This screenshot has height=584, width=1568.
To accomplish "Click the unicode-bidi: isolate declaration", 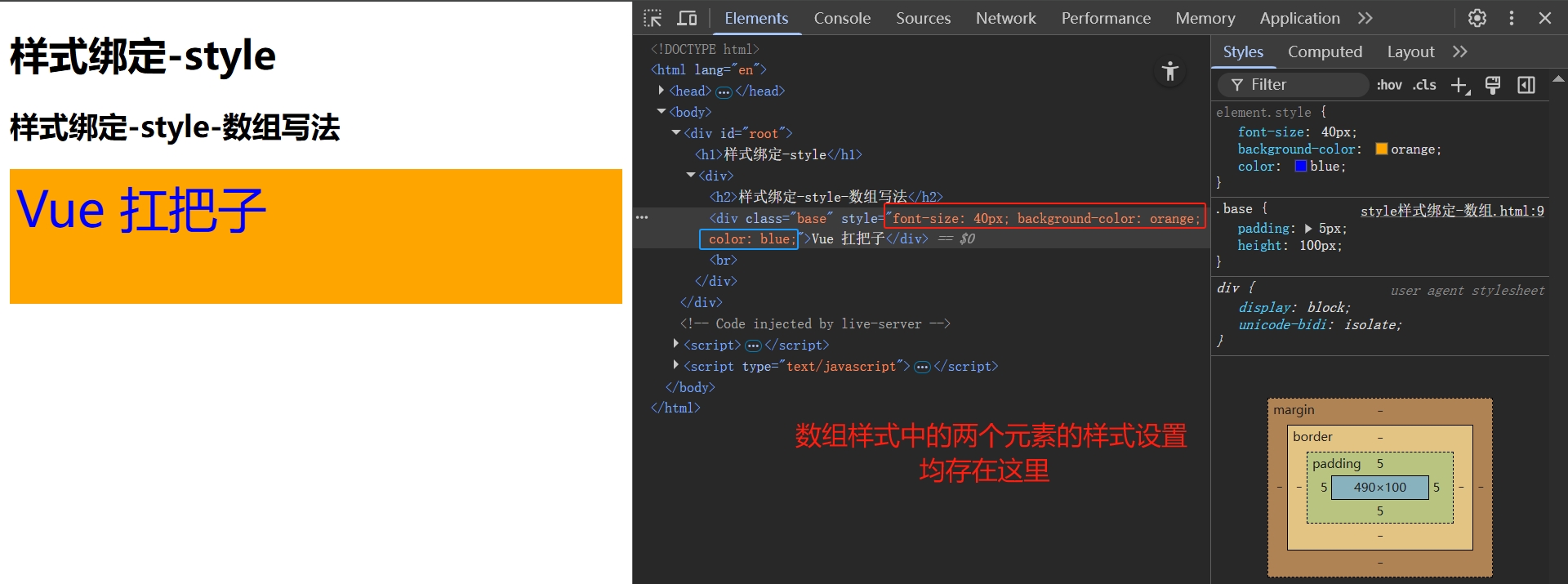I will click(x=1320, y=324).
